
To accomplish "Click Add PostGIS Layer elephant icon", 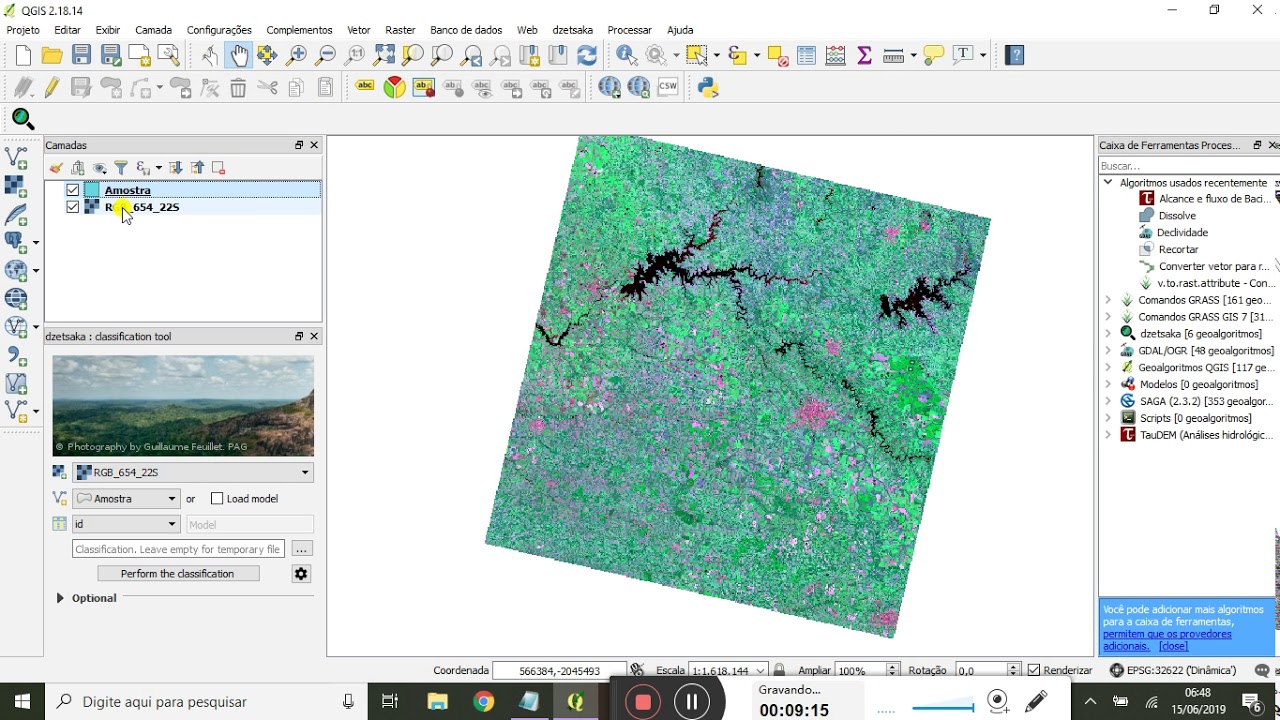I will 16,242.
